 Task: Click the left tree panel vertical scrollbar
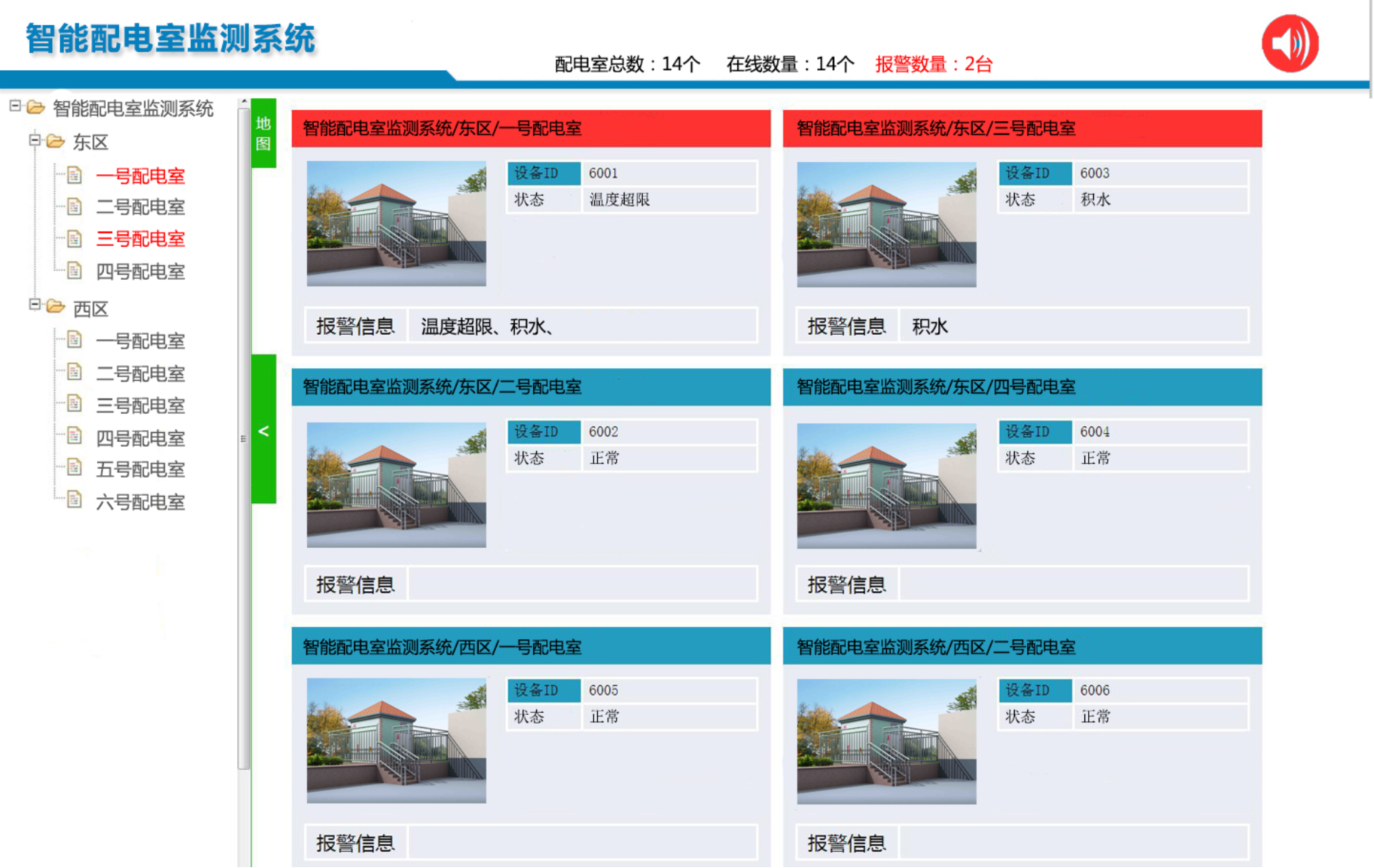point(243,437)
